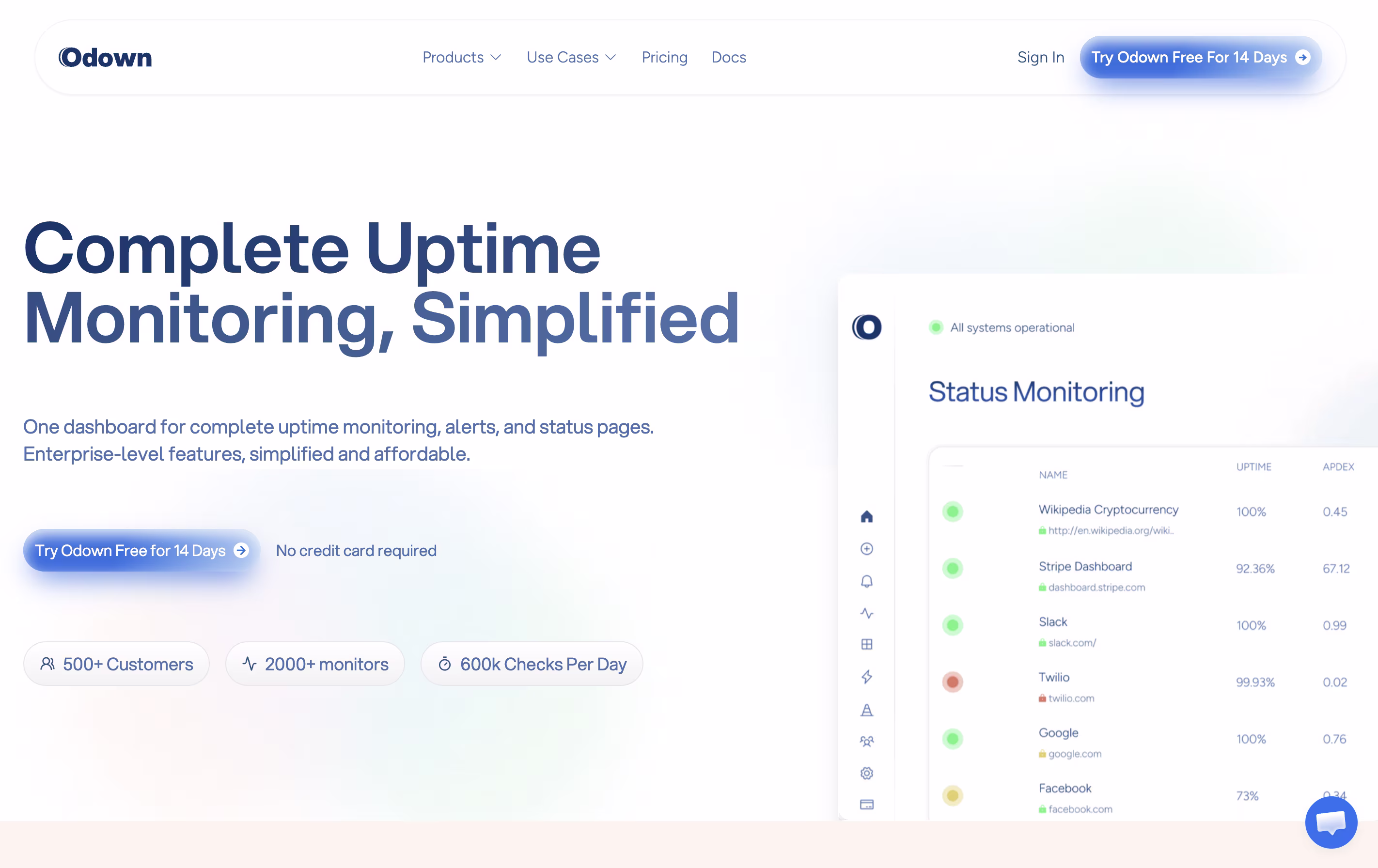
Task: Open settings gear in the dashboard sidebar
Action: (x=867, y=773)
